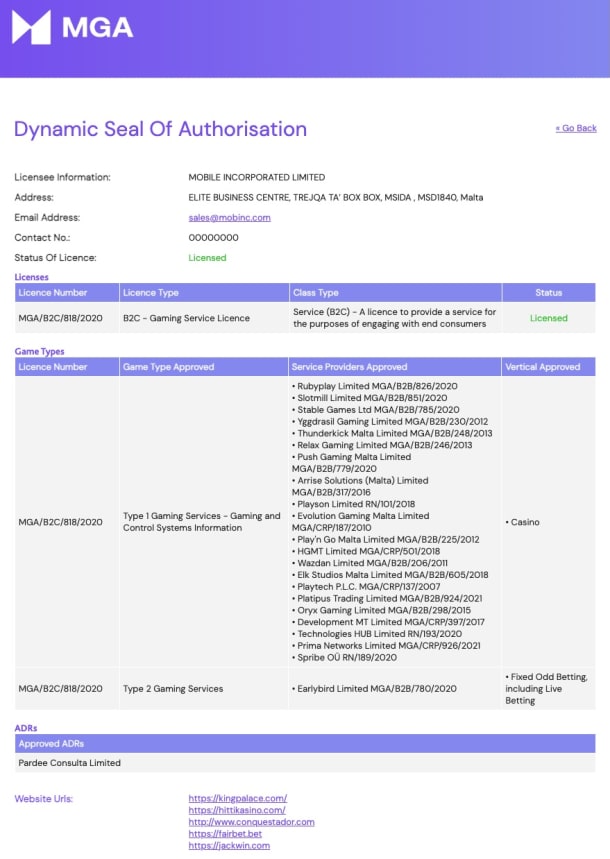Select the Oryx Gaming Limited entry
Viewport: 610px width, 859px height.
coord(381,610)
